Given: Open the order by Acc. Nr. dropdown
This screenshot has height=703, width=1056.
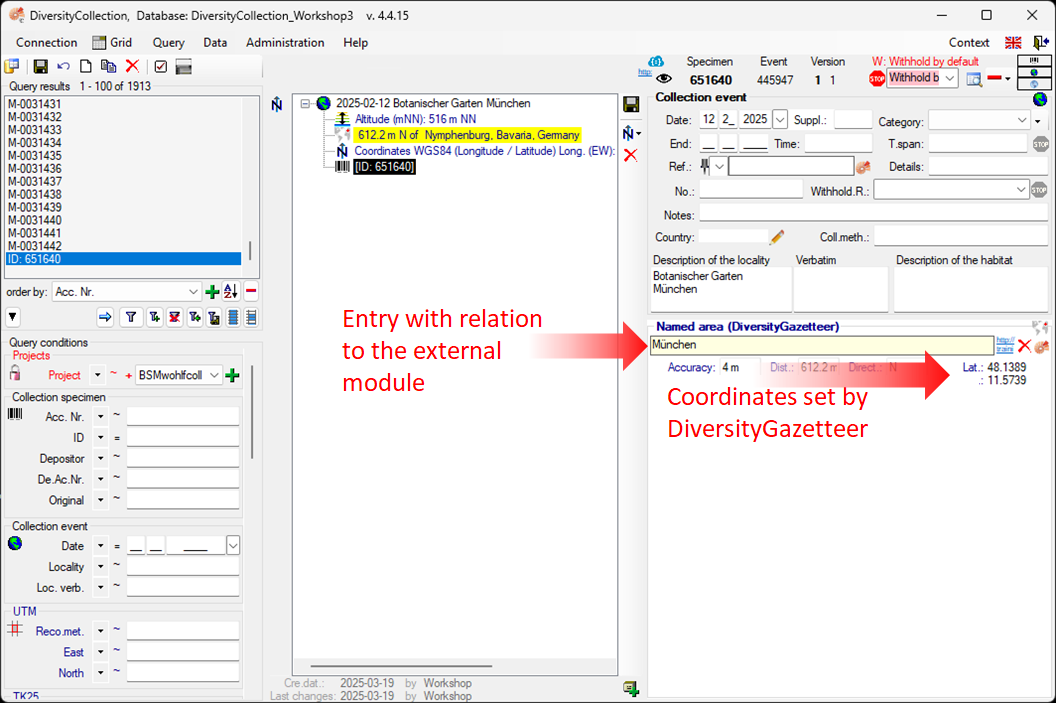Looking at the screenshot, I should click(193, 292).
